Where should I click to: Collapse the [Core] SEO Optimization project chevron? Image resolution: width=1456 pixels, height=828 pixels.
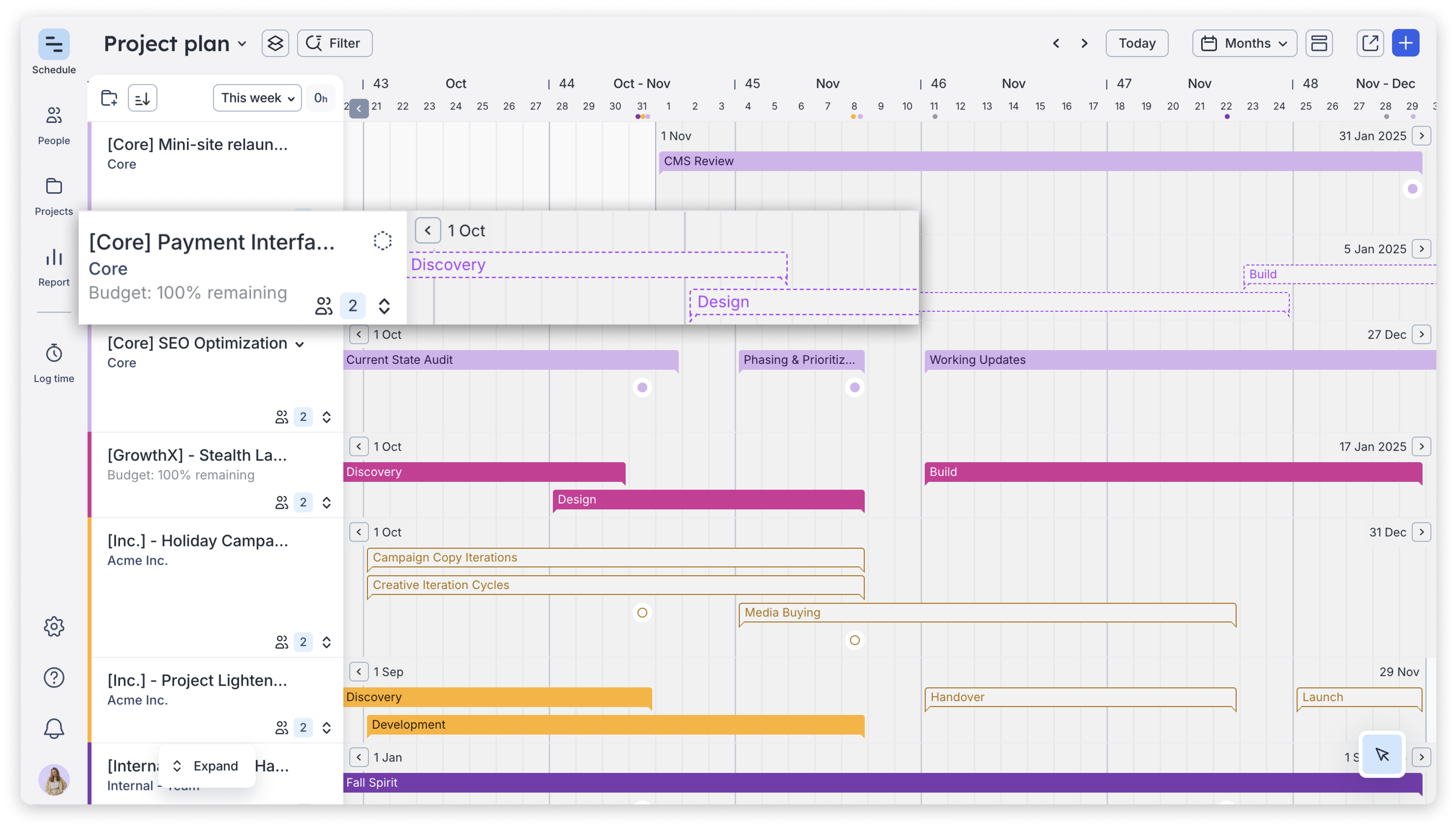click(x=301, y=344)
